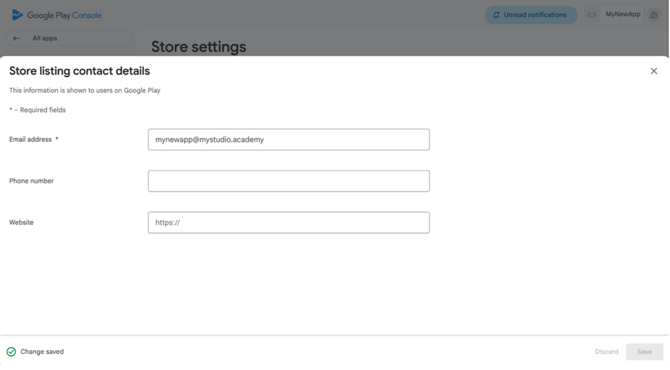Click the Website label

[x=21, y=222]
